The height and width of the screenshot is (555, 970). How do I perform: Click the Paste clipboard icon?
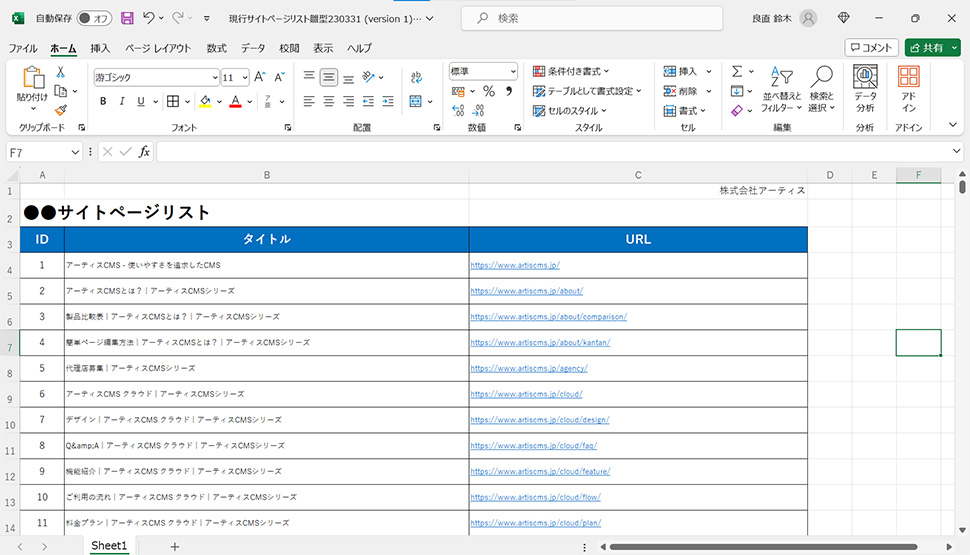pyautogui.click(x=33, y=78)
